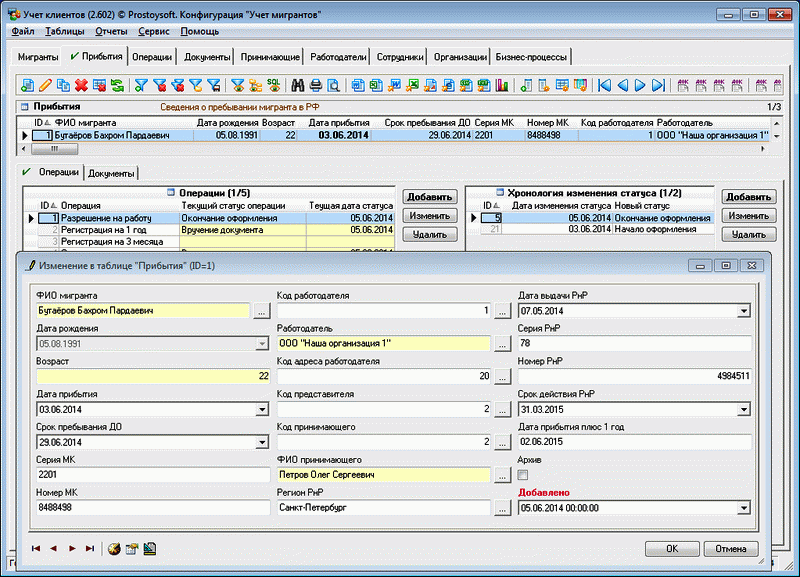800x577 pixels.
Task: Click the Номер МК input field
Action: pos(150,508)
